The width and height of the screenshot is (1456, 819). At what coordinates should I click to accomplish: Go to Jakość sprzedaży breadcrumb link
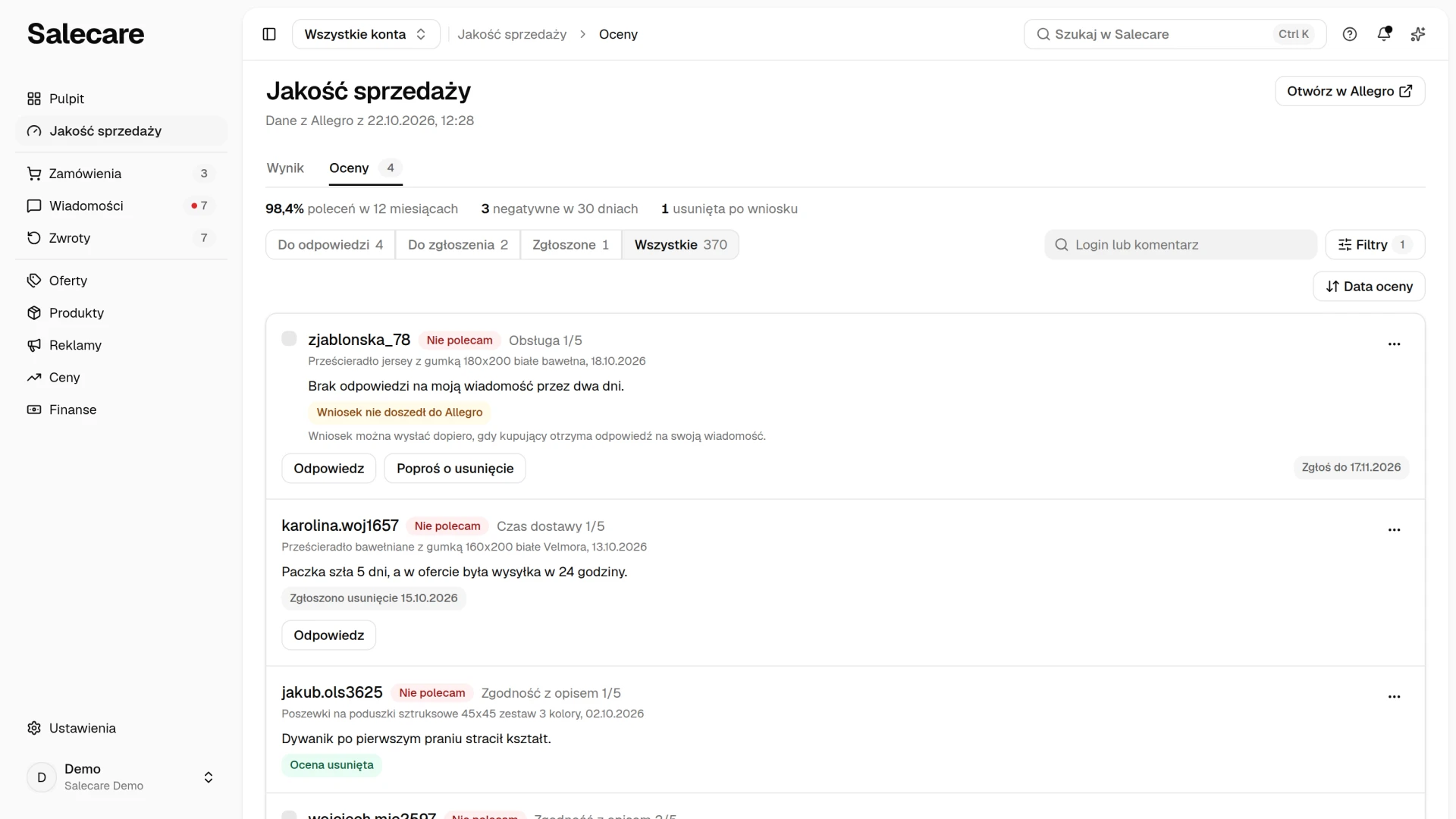(x=512, y=34)
